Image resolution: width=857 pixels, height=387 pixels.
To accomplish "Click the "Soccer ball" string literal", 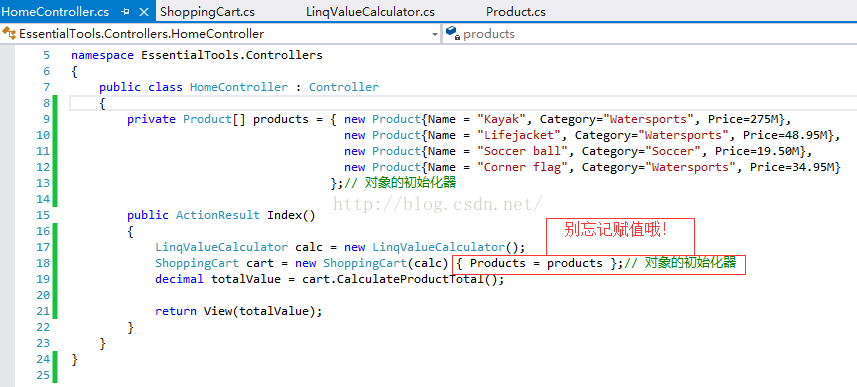I will 522,151.
